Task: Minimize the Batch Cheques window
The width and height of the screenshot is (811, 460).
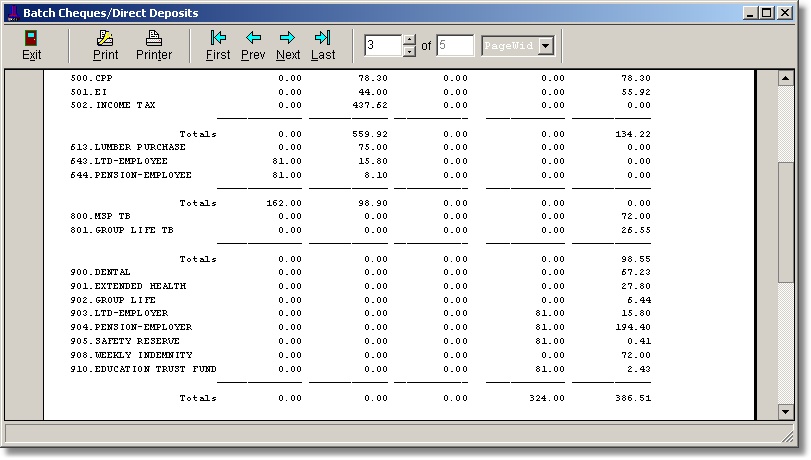Action: pos(751,13)
